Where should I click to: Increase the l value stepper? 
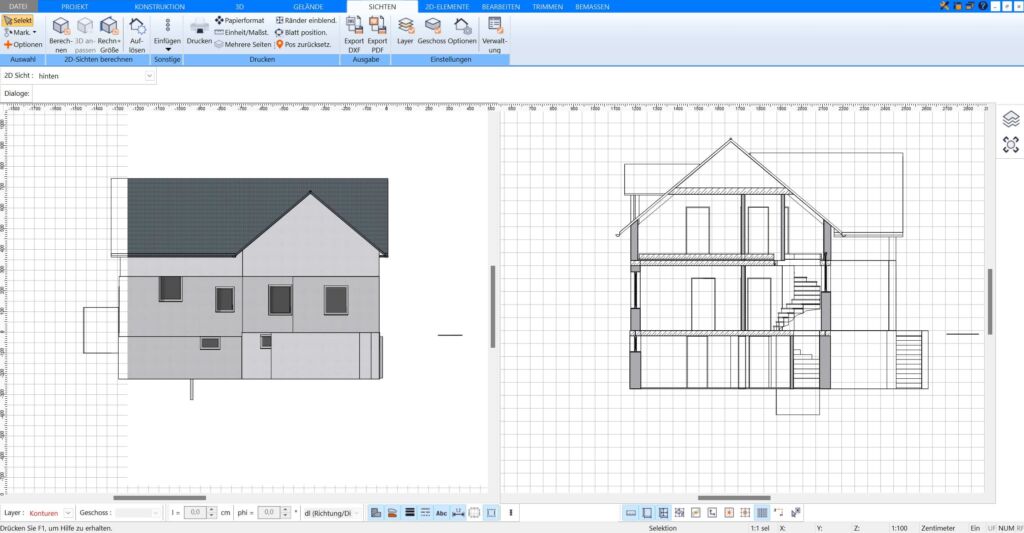(211, 510)
